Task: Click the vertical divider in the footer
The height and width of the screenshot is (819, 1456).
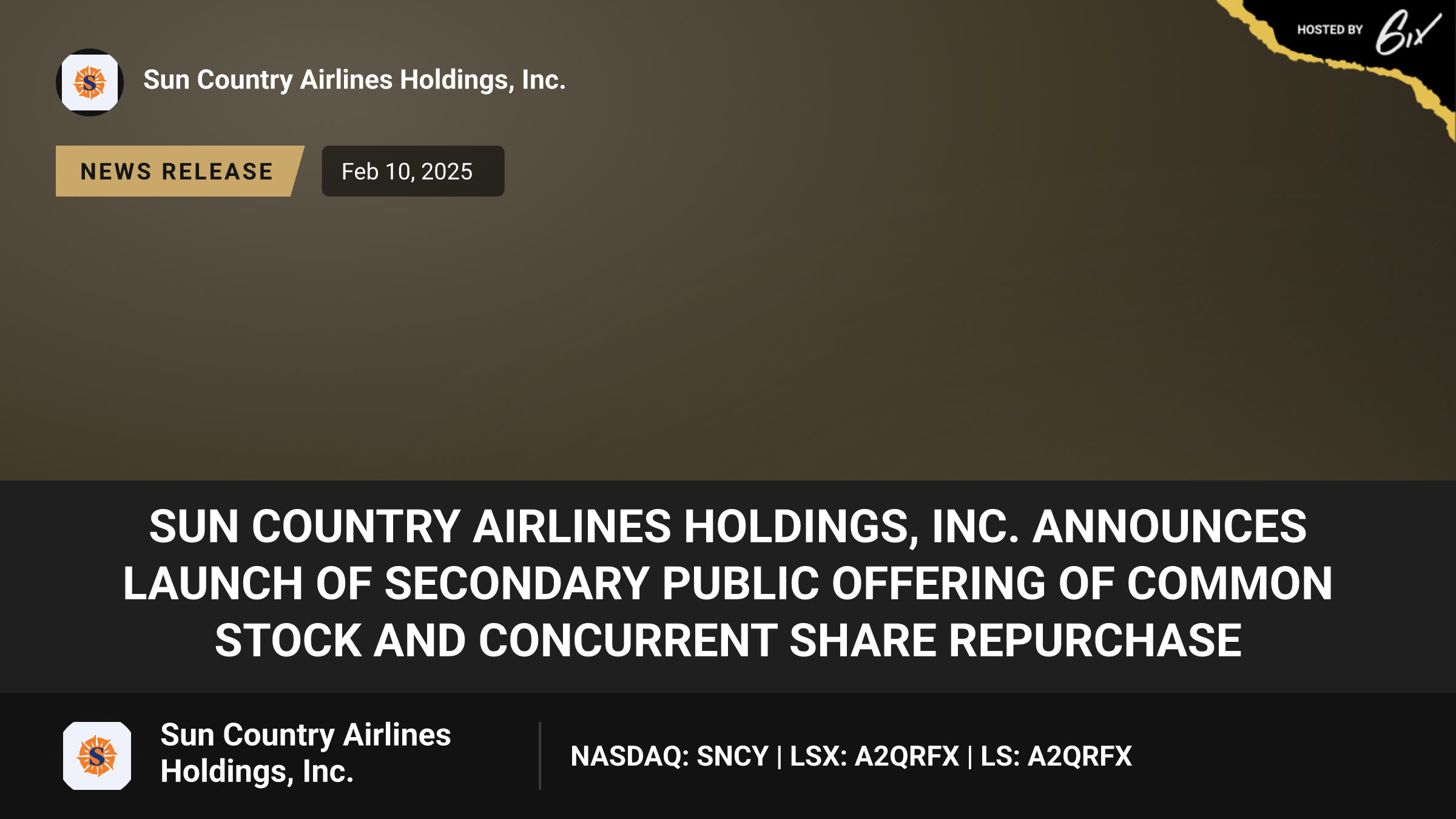Action: (x=539, y=756)
